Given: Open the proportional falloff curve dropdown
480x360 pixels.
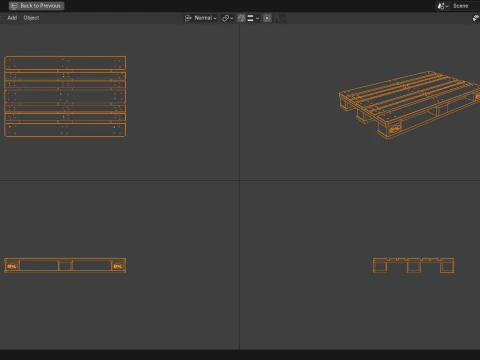Looking at the screenshot, I should [x=279, y=18].
